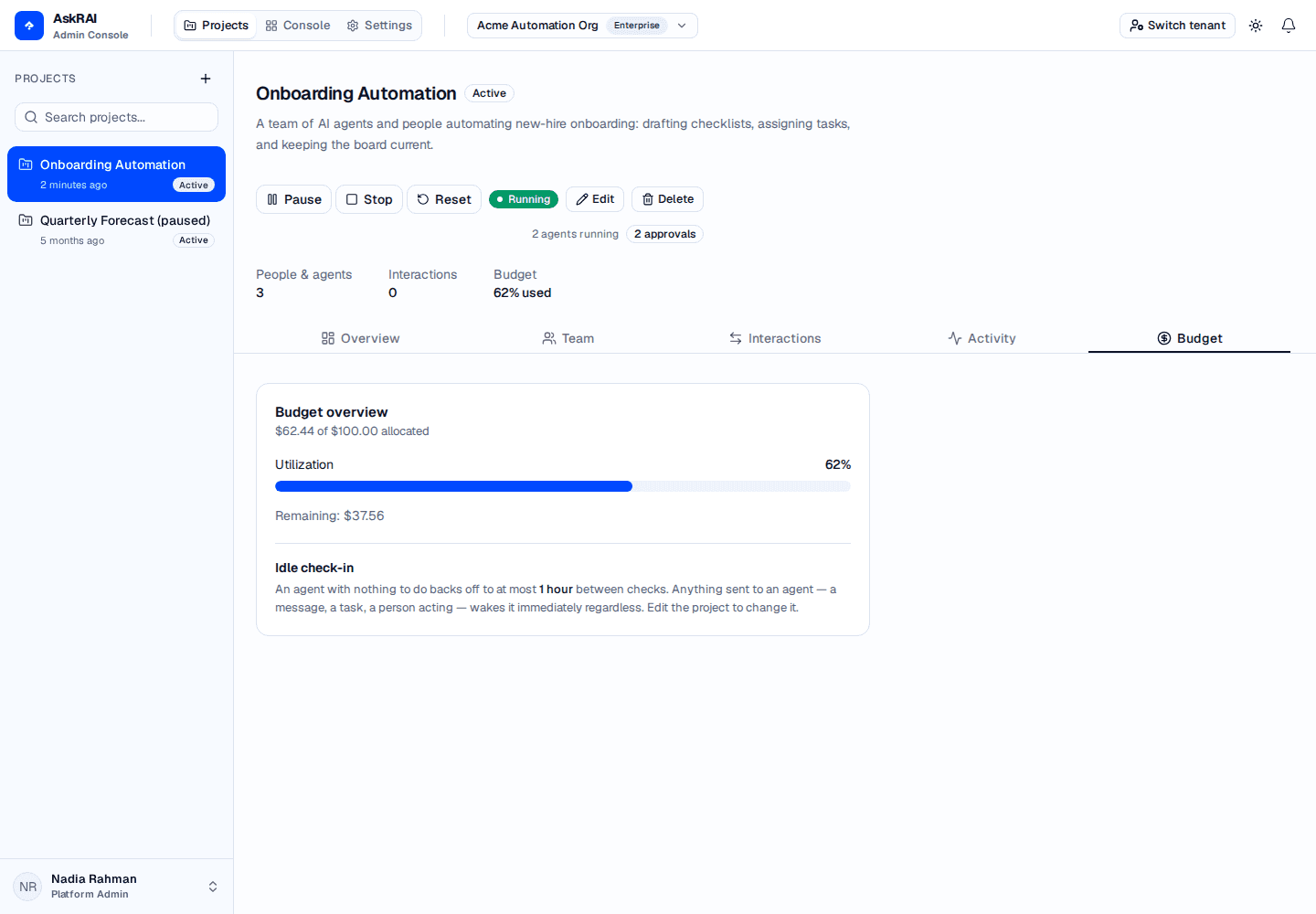Click '5 months ago' timestamp
Viewport: 1316px width, 914px height.
click(x=72, y=240)
